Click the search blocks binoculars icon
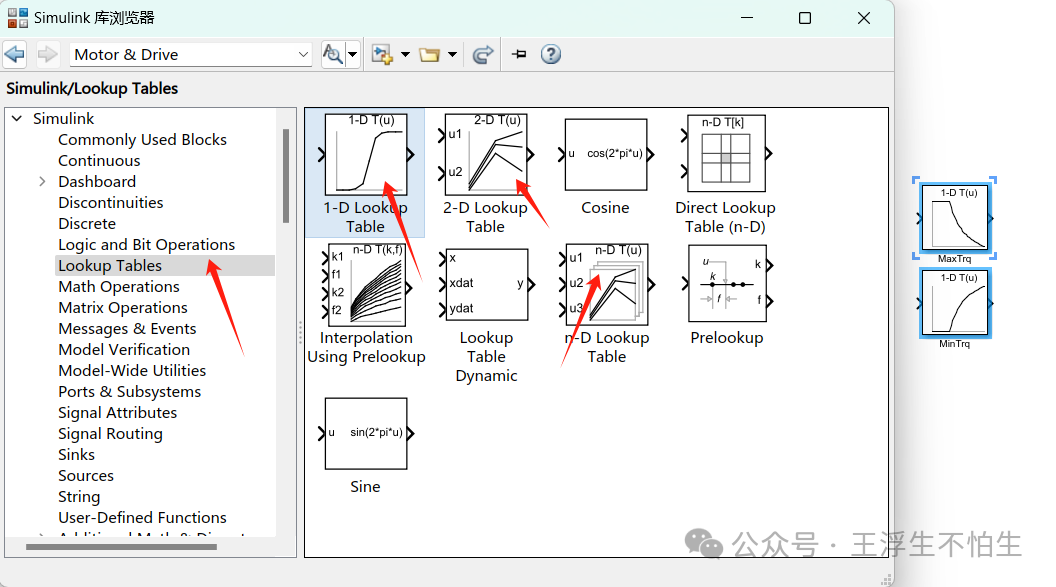 pyautogui.click(x=333, y=54)
